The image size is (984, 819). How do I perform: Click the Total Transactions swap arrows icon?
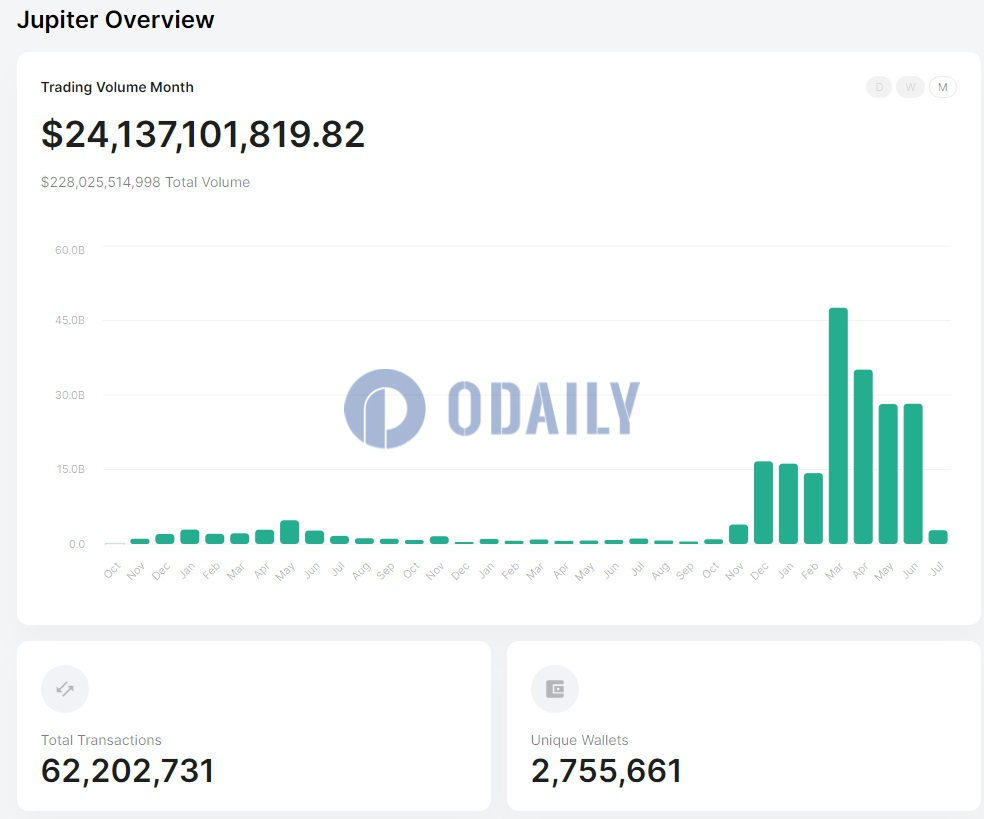(65, 689)
